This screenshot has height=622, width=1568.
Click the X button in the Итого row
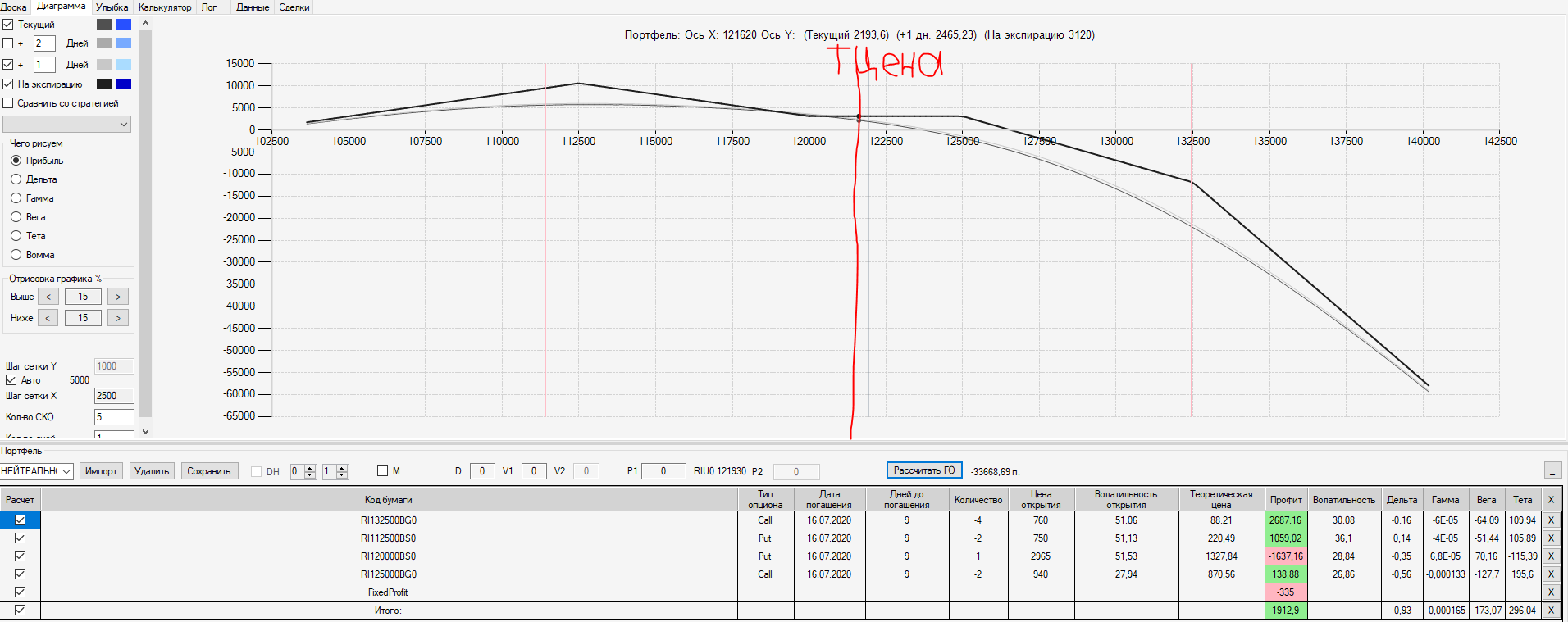click(x=1551, y=611)
